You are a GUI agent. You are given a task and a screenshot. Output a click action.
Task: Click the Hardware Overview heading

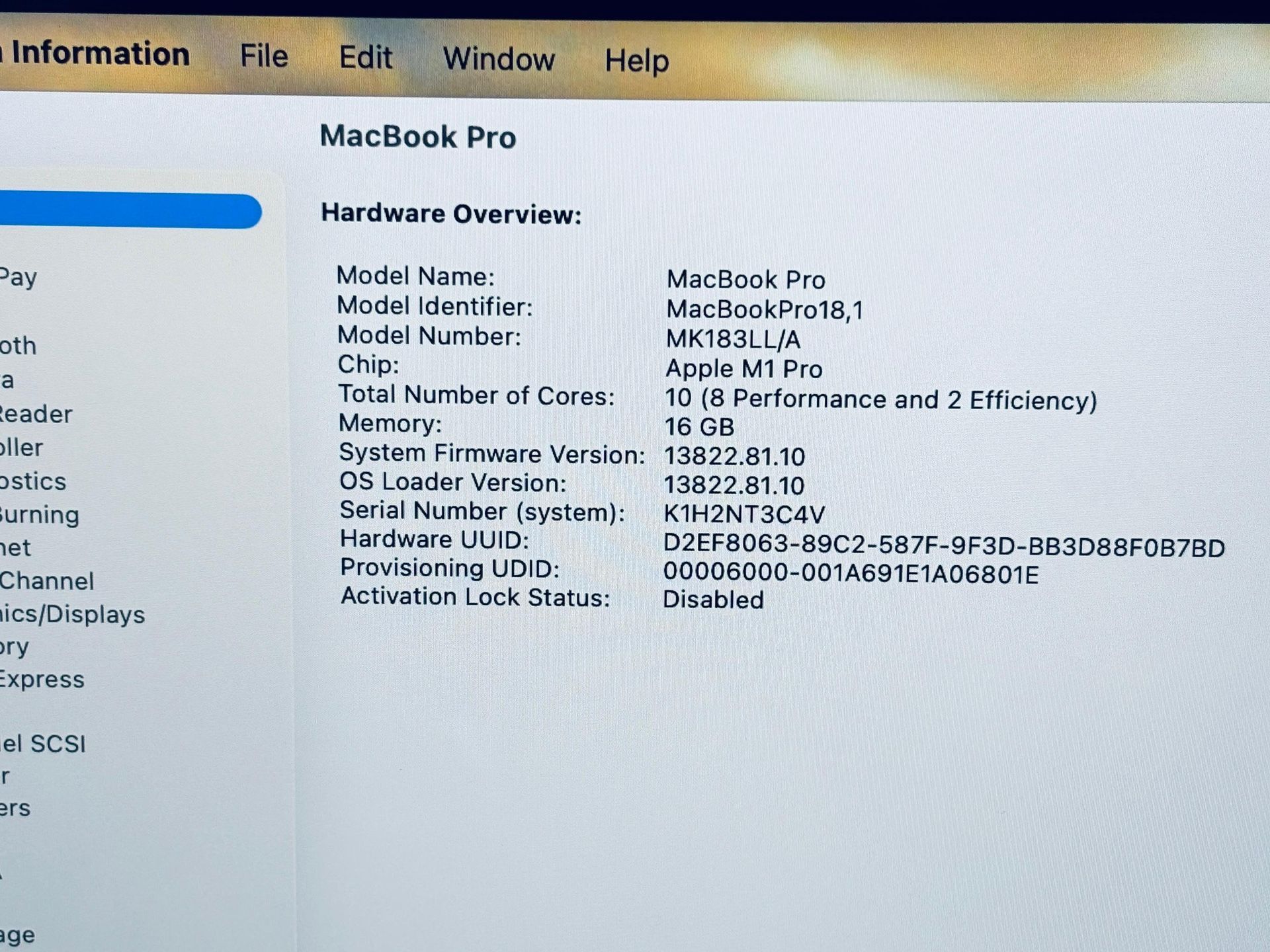click(451, 214)
